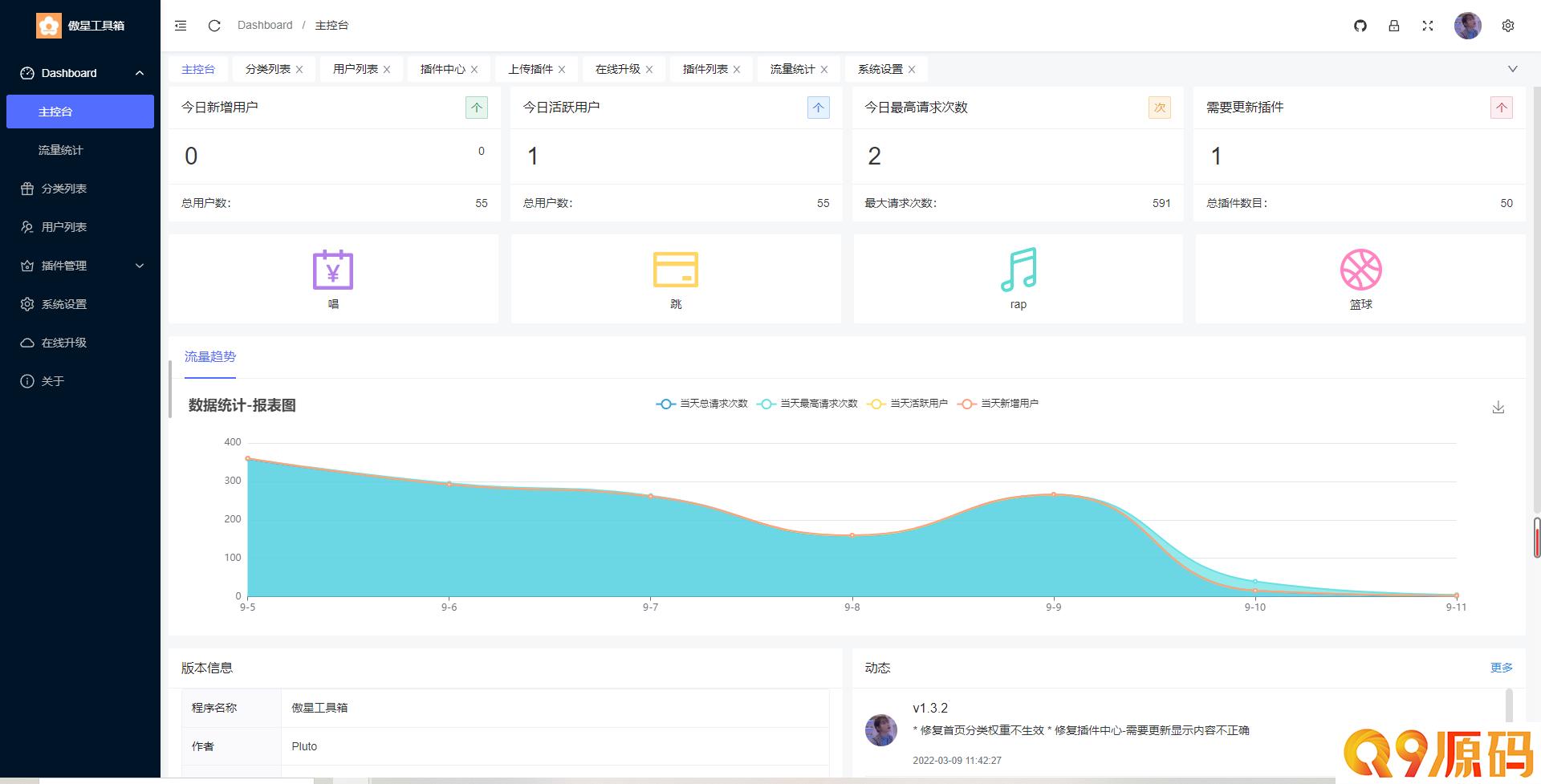Open 关于 in the sidebar

click(x=80, y=381)
